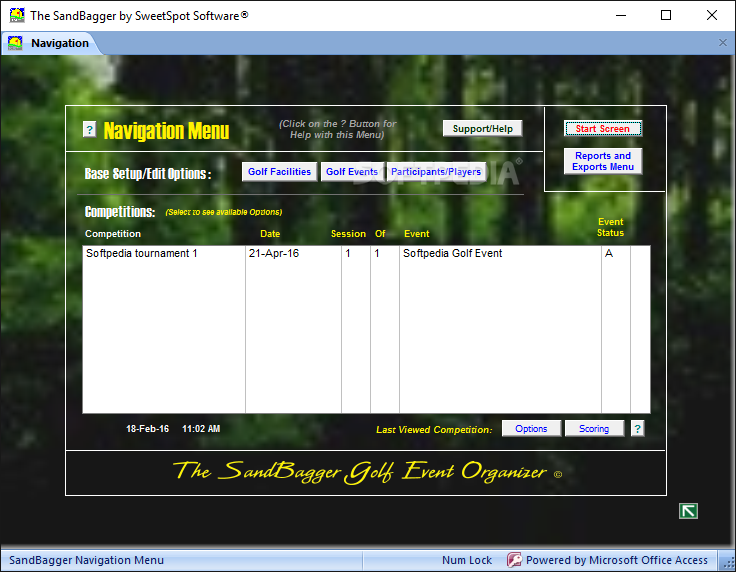
Task: Close the Navigation tab with the X
Action: [x=723, y=43]
